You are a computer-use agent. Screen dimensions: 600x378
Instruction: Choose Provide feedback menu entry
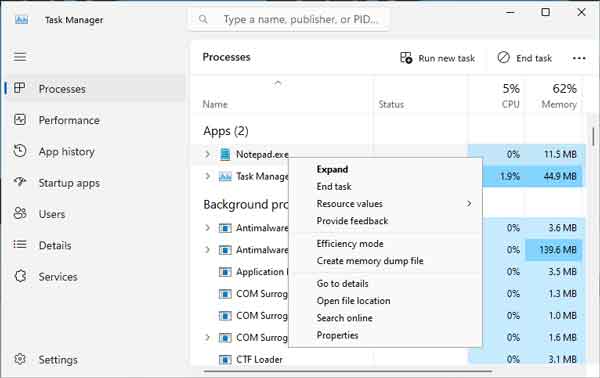point(352,221)
